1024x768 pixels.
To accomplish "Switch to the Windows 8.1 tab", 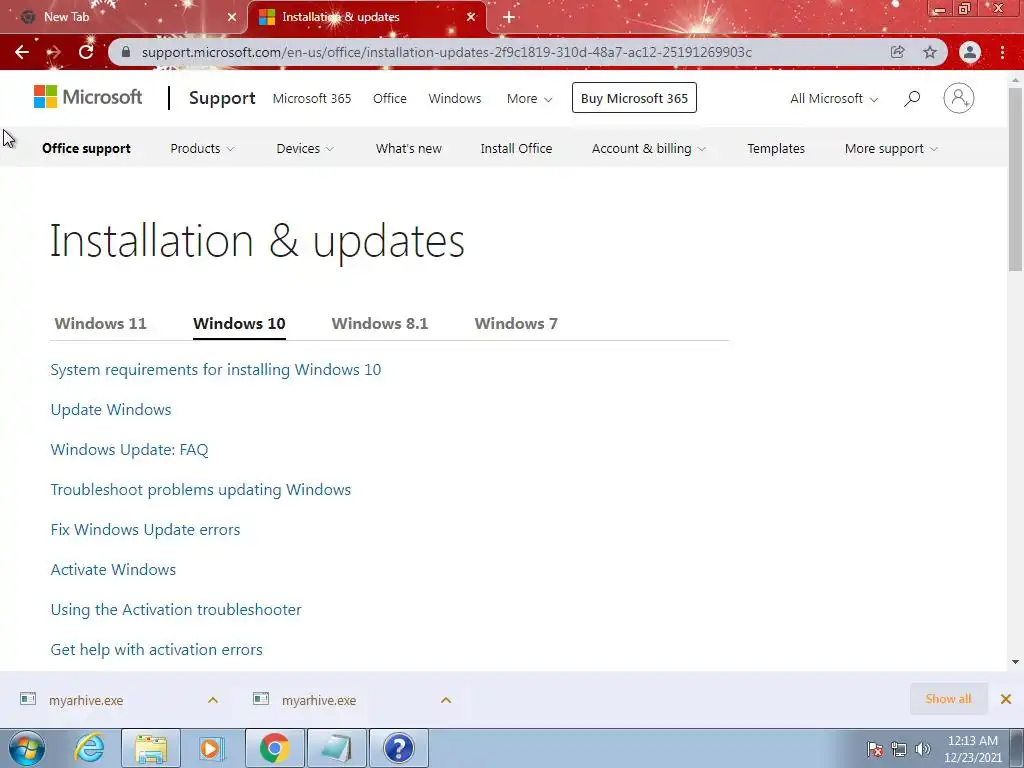I will point(379,323).
